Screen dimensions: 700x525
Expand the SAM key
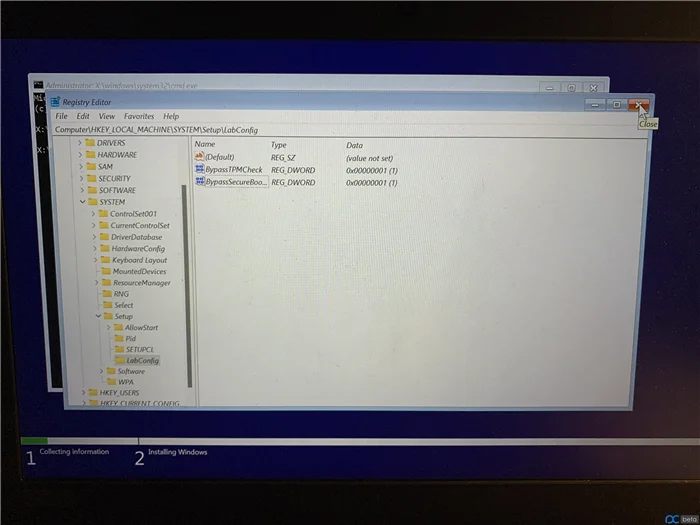[81, 167]
